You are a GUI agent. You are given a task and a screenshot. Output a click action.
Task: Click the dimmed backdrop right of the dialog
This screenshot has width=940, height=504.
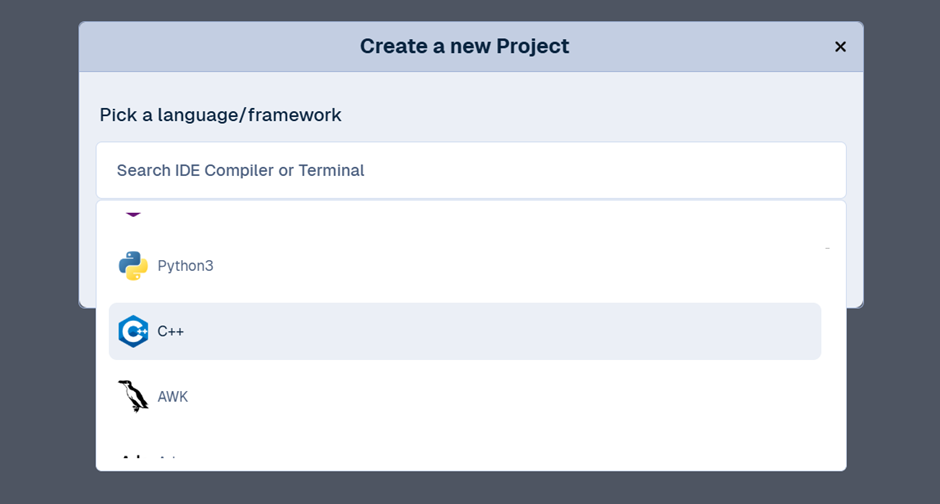900,250
